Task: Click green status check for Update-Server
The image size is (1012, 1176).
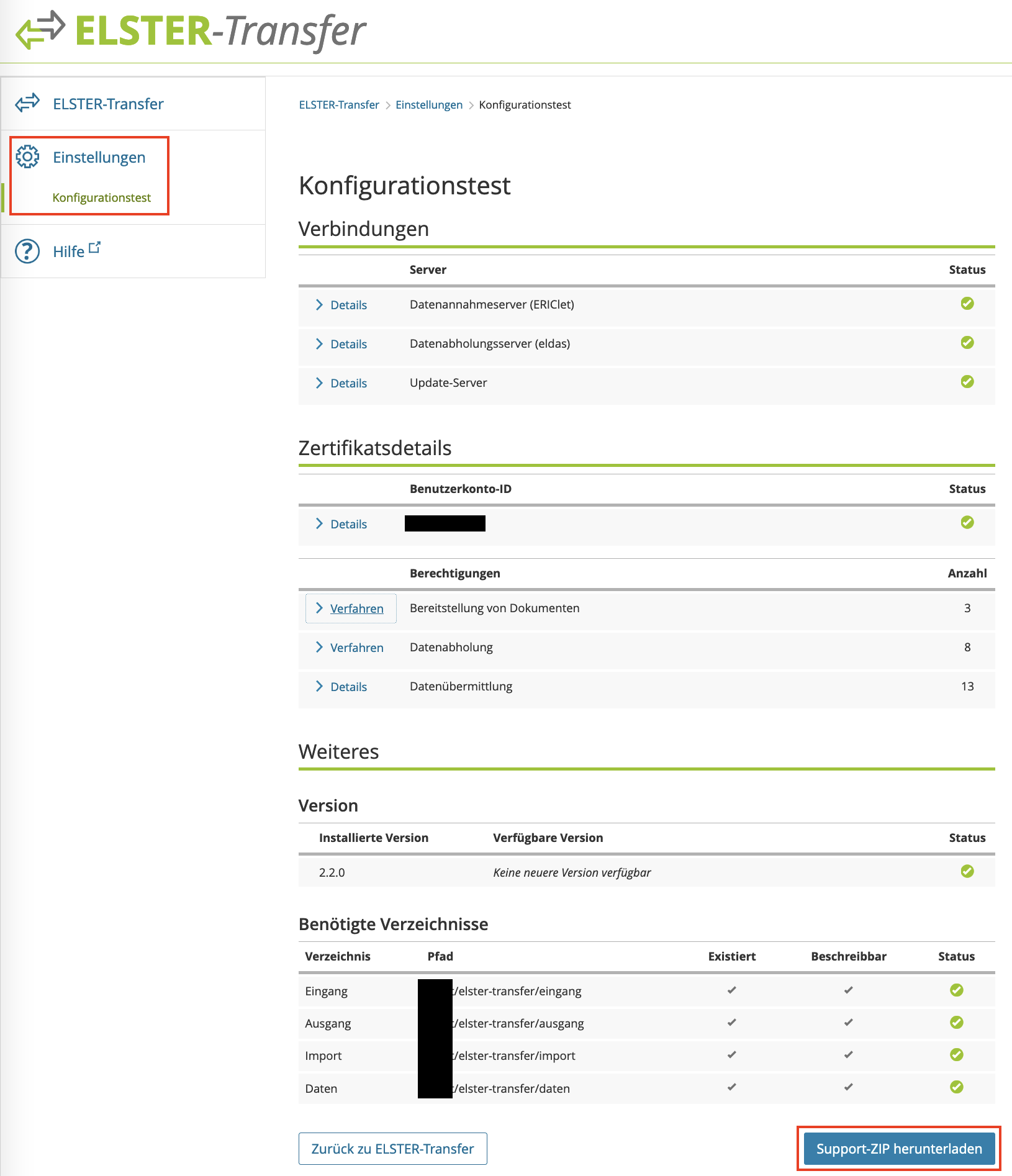Action: point(967,382)
